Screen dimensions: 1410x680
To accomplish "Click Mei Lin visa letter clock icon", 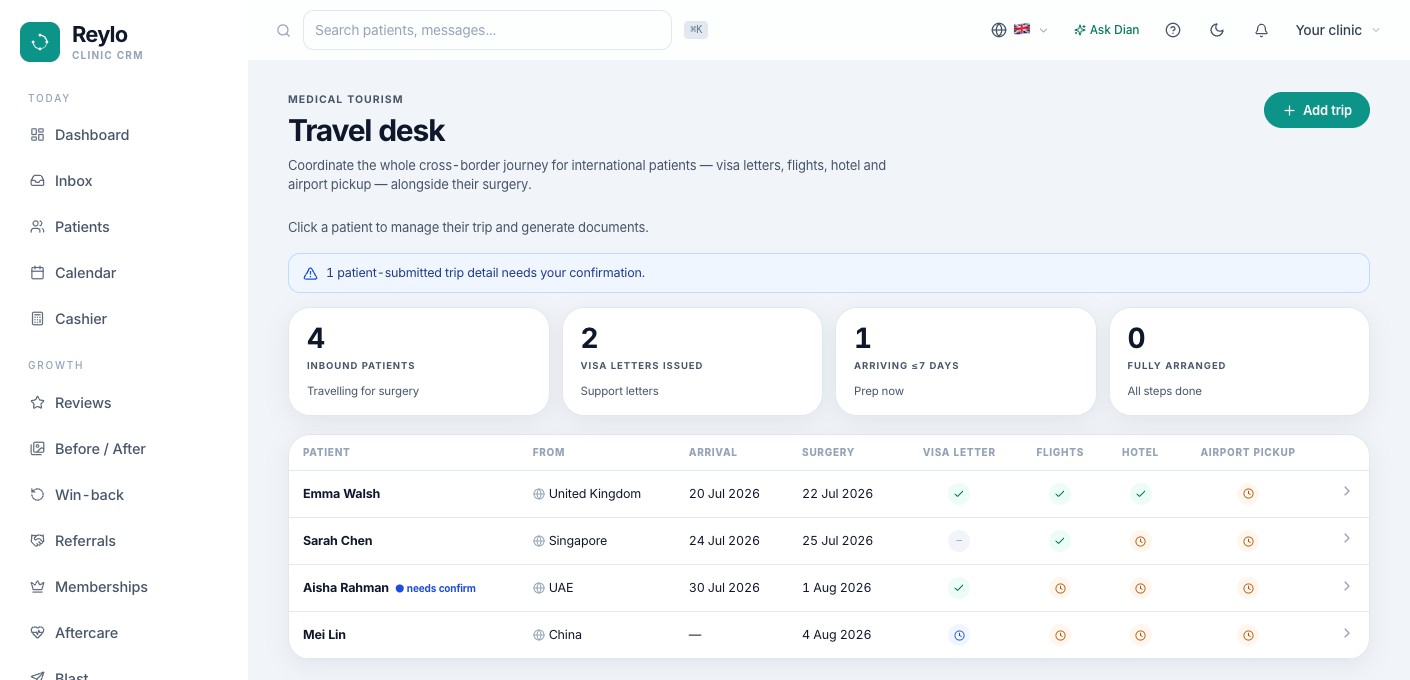I will pyautogui.click(x=959, y=635).
